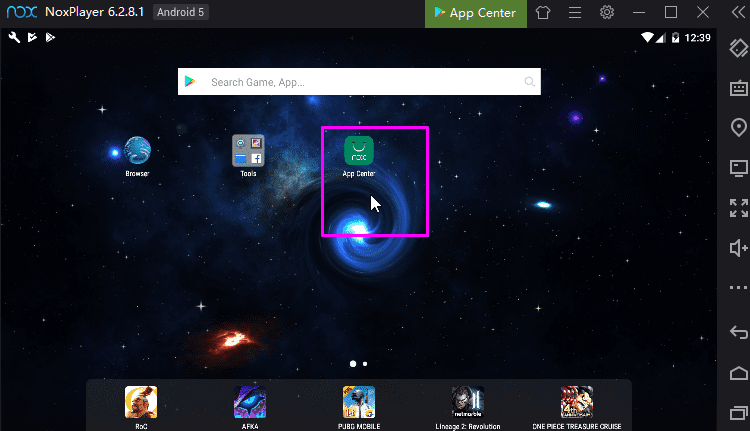Click the Google Play logo in search bar

pyautogui.click(x=190, y=82)
